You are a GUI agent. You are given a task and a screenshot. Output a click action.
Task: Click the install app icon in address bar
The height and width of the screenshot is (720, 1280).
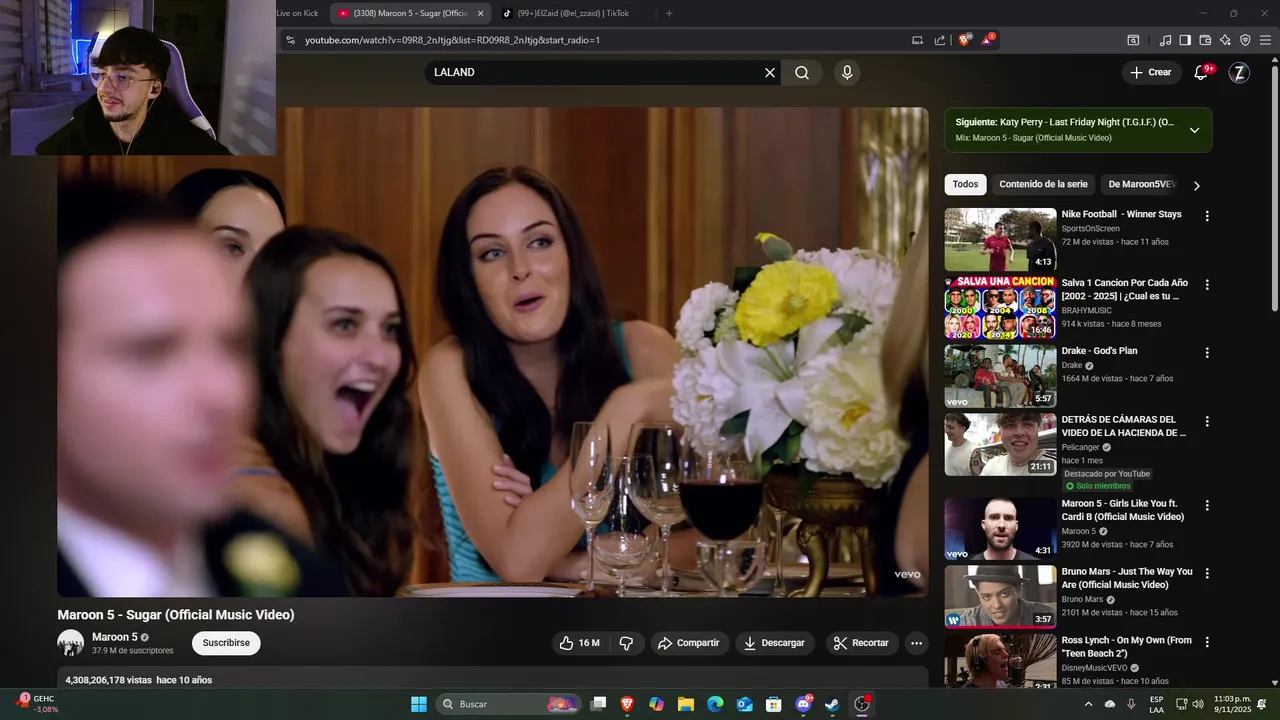click(917, 40)
